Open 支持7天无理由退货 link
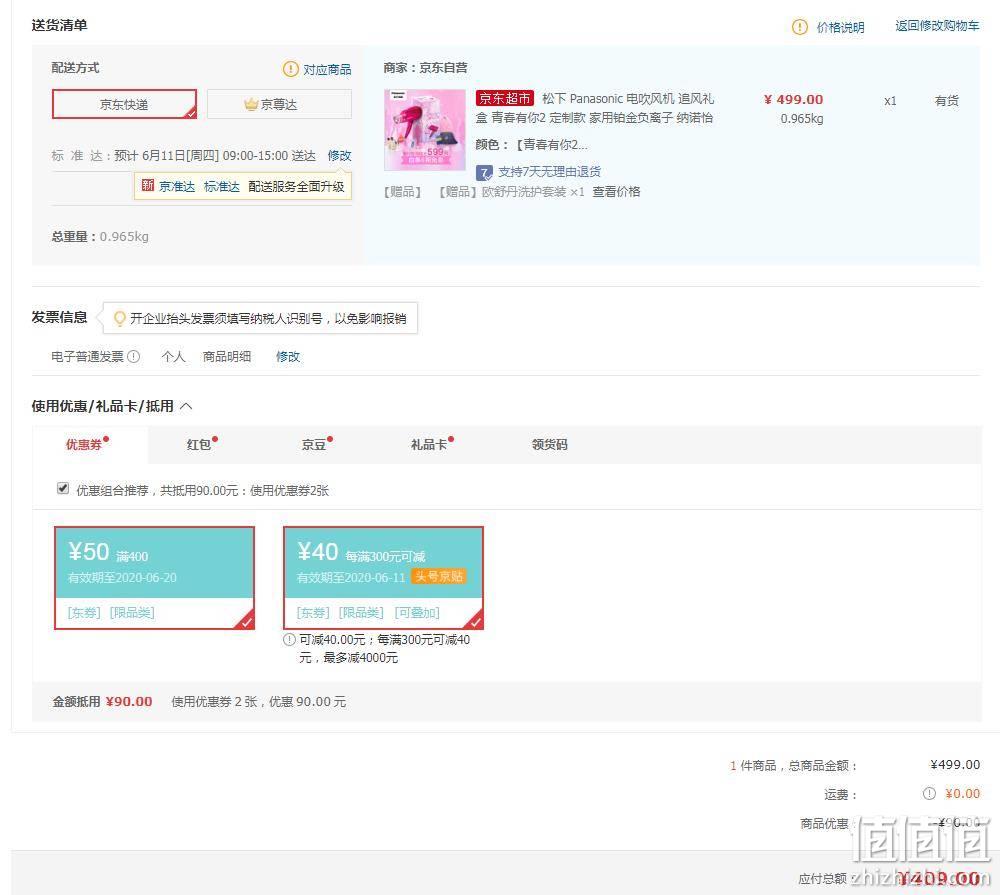The width and height of the screenshot is (1000, 895). [x=549, y=172]
